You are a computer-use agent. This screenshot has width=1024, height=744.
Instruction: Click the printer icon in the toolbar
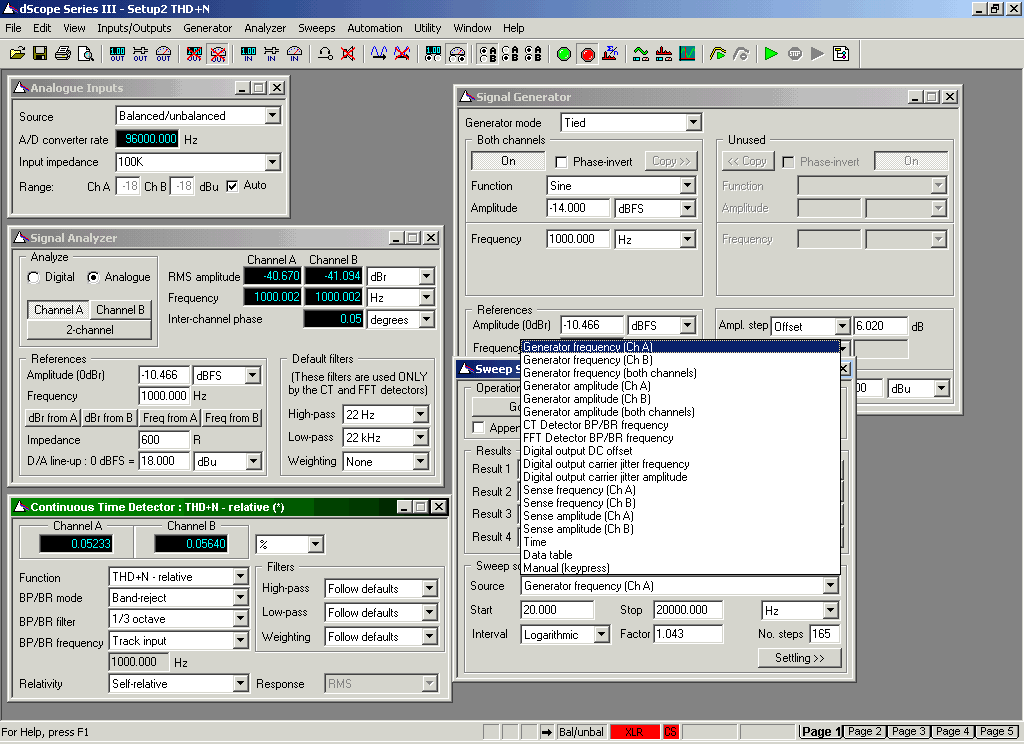coord(63,54)
